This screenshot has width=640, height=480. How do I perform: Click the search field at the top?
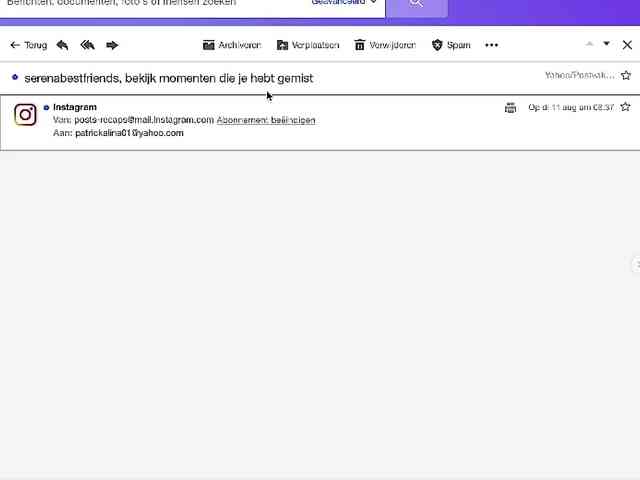click(x=155, y=3)
